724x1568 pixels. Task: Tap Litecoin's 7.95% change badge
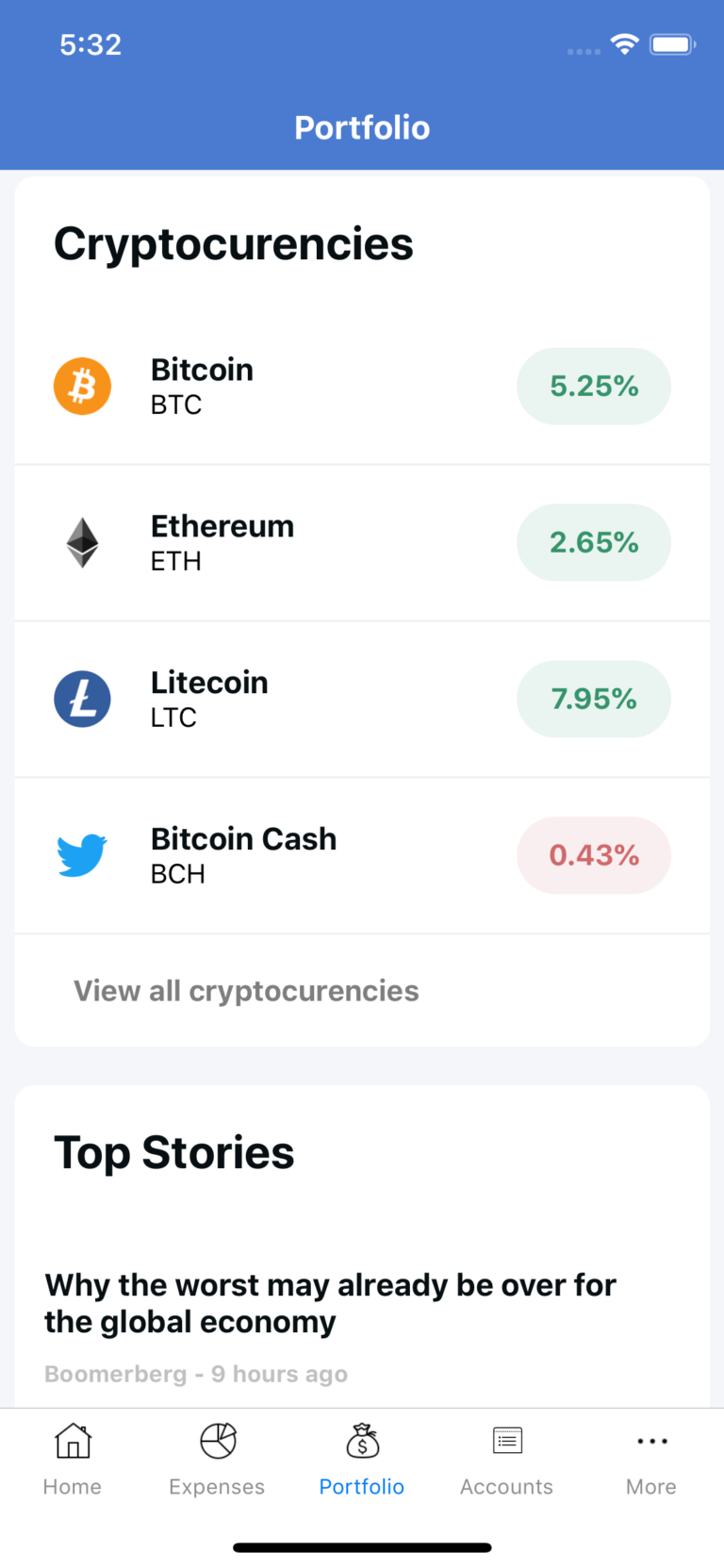pyautogui.click(x=594, y=700)
